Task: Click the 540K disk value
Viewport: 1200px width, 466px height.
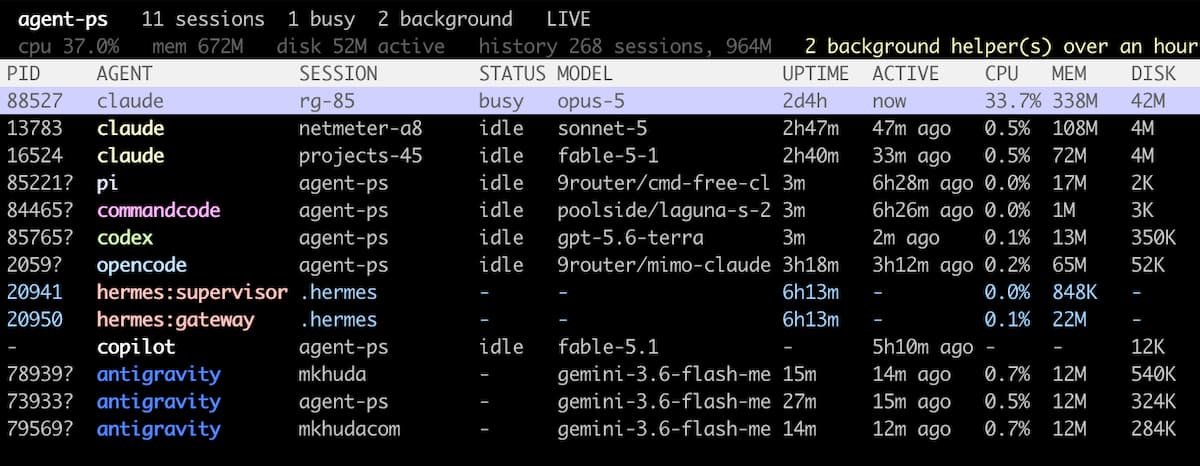Action: 1153,374
